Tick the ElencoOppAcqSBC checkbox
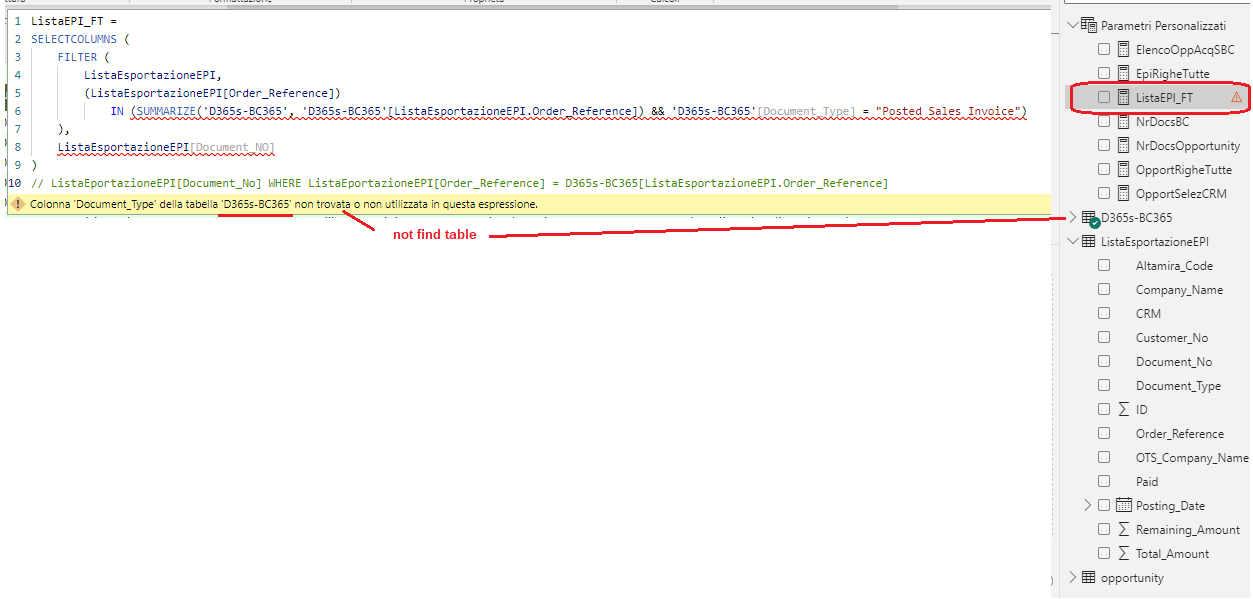Image resolution: width=1253 pixels, height=599 pixels. [x=1104, y=49]
